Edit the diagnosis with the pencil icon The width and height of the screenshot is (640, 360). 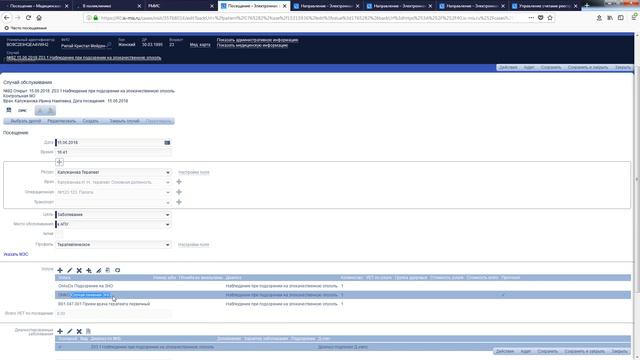tap(69, 331)
